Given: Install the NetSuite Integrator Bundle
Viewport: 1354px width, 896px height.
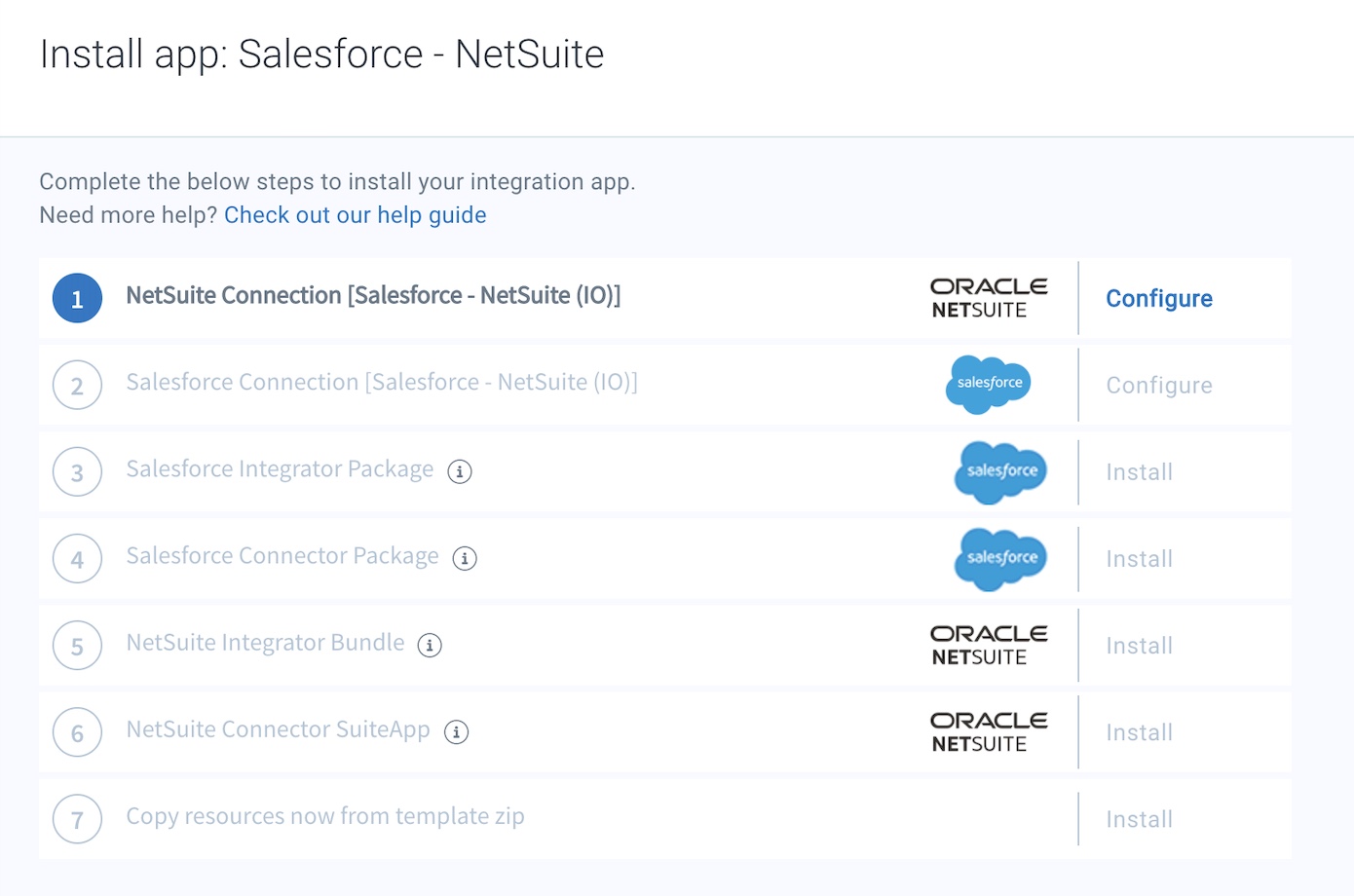Looking at the screenshot, I should coord(1140,646).
